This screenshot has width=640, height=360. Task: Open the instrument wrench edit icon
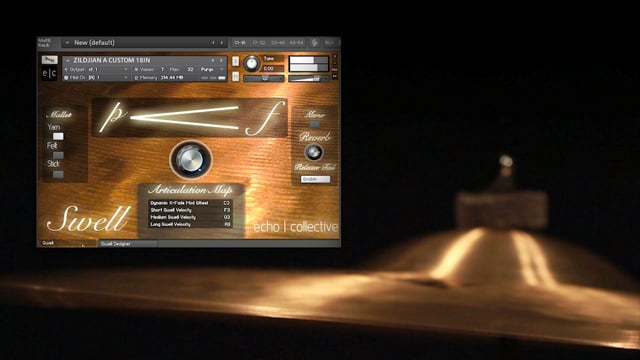point(49,60)
